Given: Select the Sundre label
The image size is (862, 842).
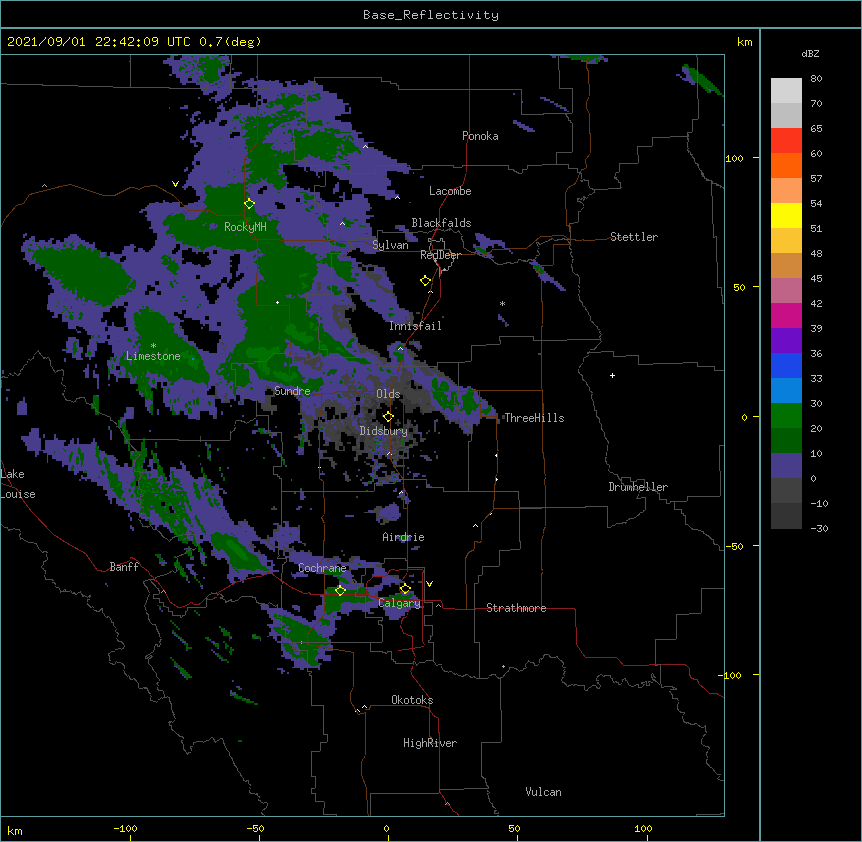Looking at the screenshot, I should coord(292,391).
